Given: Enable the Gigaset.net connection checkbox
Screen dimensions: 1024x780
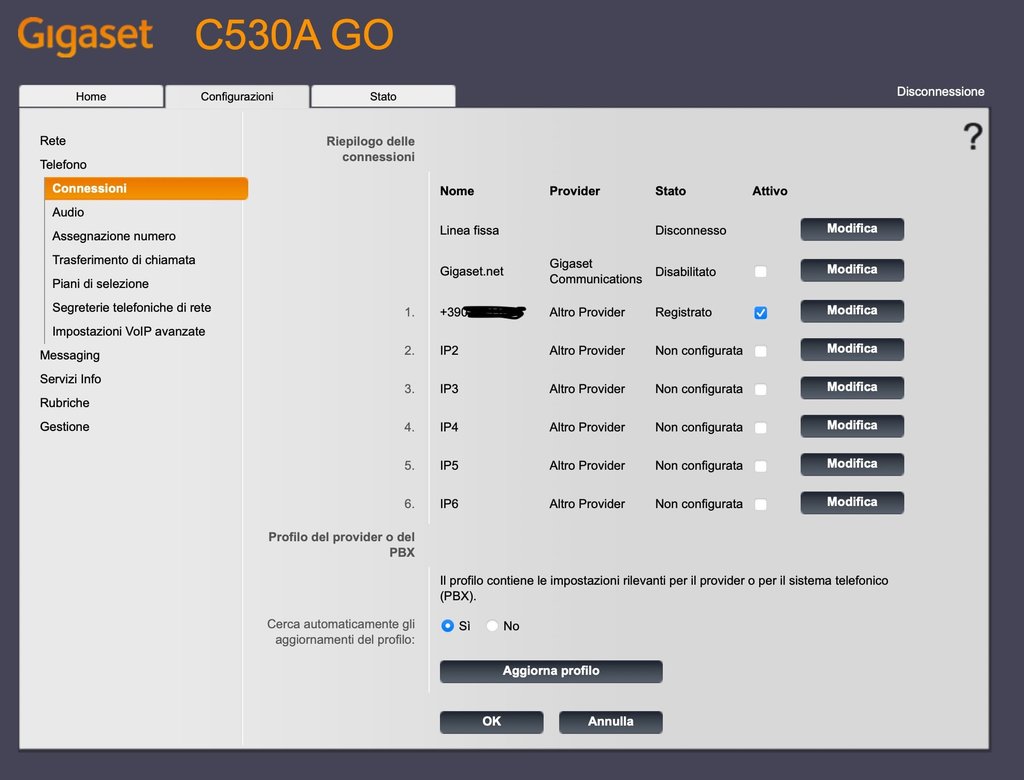Looking at the screenshot, I should coord(760,272).
